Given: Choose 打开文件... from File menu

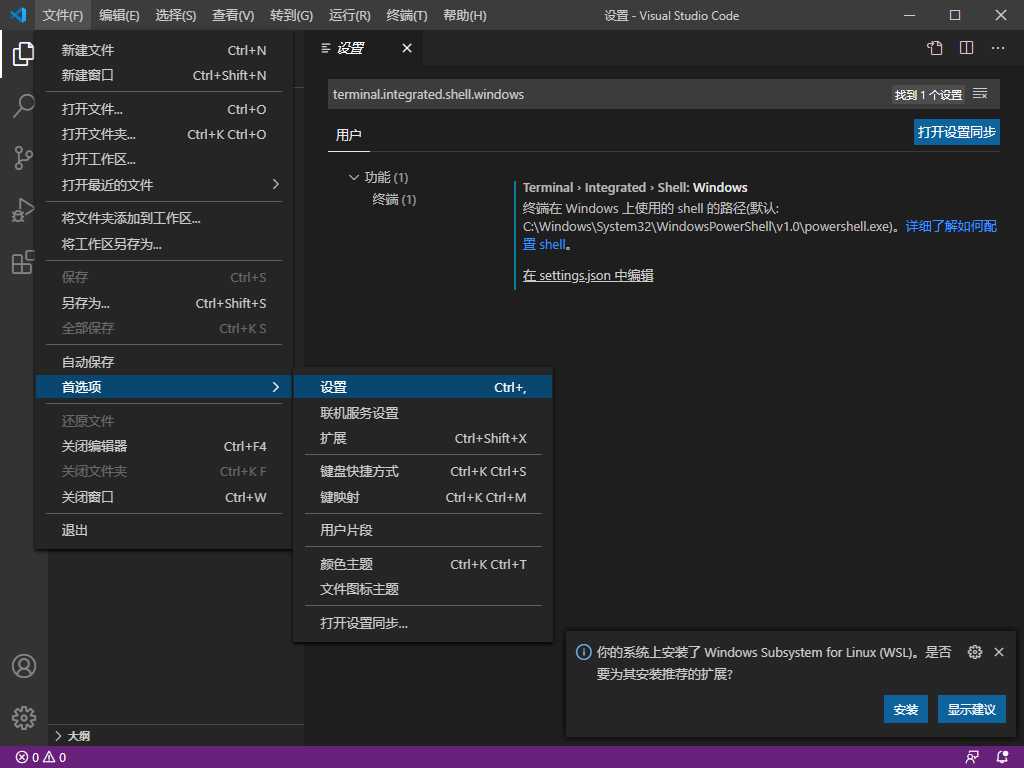Looking at the screenshot, I should (164, 109).
